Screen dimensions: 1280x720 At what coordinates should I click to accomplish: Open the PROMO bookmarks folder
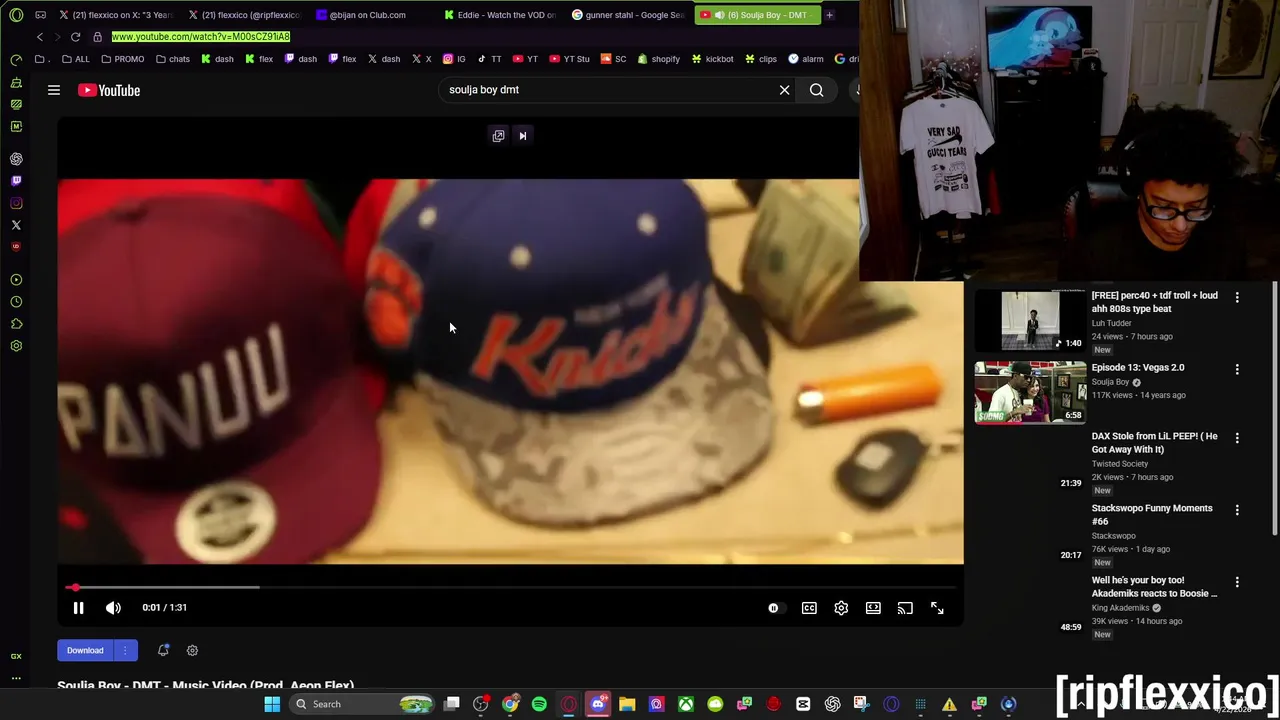tap(122, 59)
